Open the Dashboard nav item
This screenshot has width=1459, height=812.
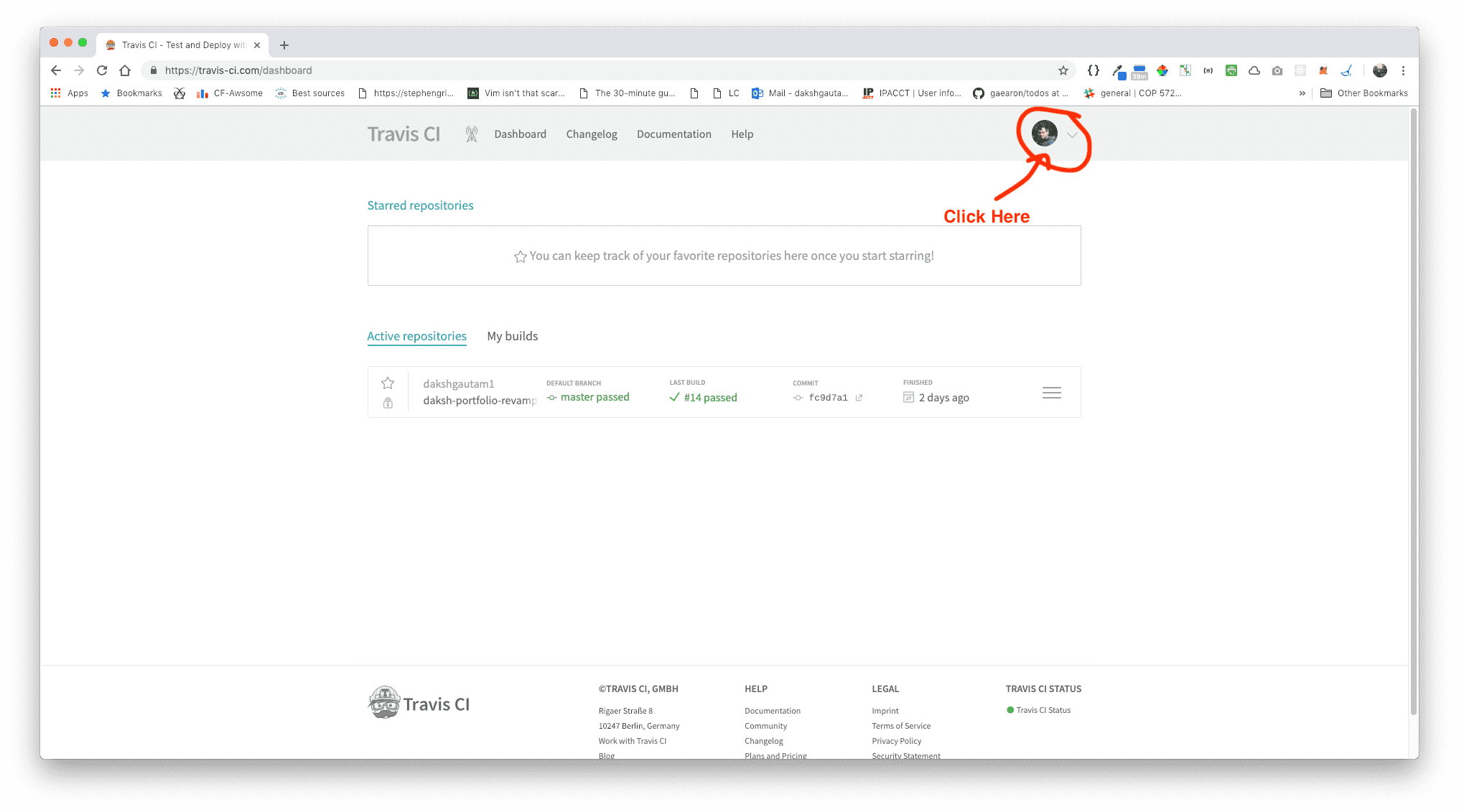(x=520, y=134)
